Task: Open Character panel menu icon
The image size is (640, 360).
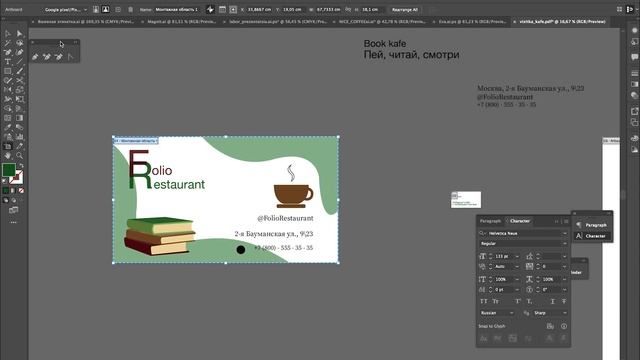Action: coord(566,221)
